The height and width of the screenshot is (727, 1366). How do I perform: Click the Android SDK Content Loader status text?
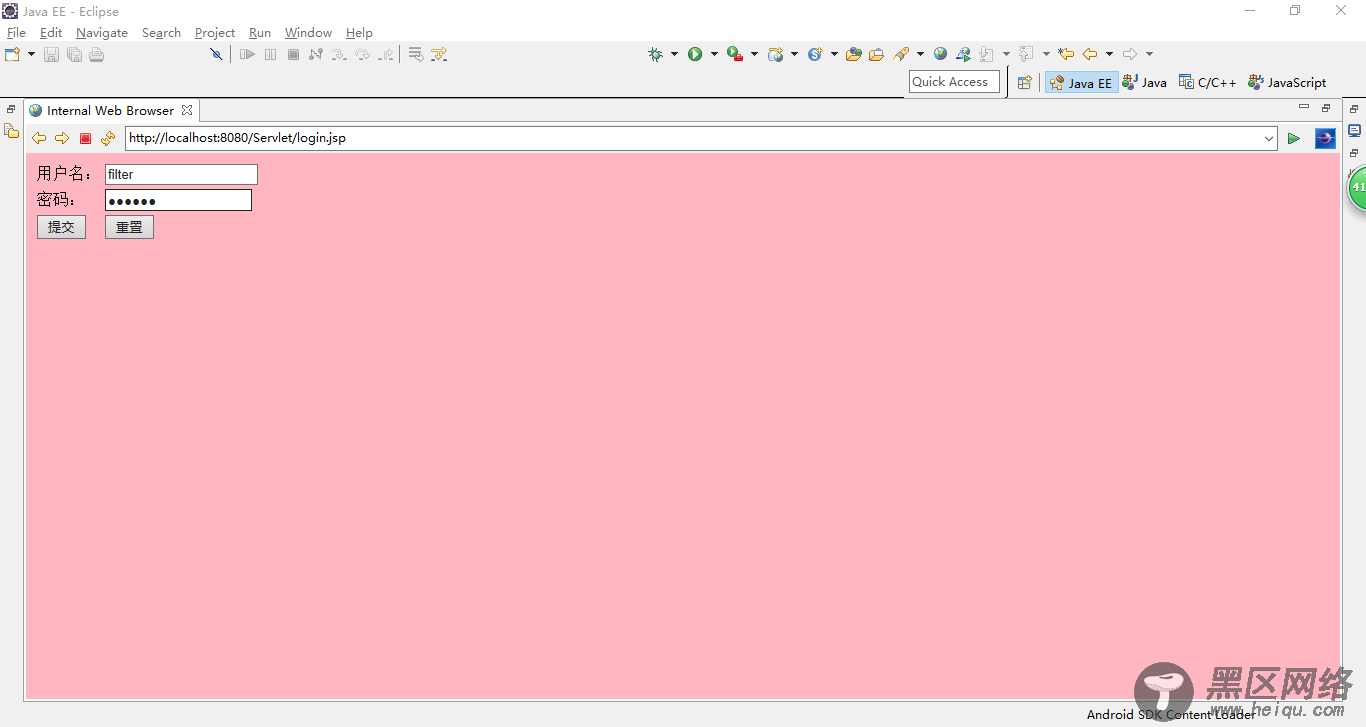(1171, 714)
